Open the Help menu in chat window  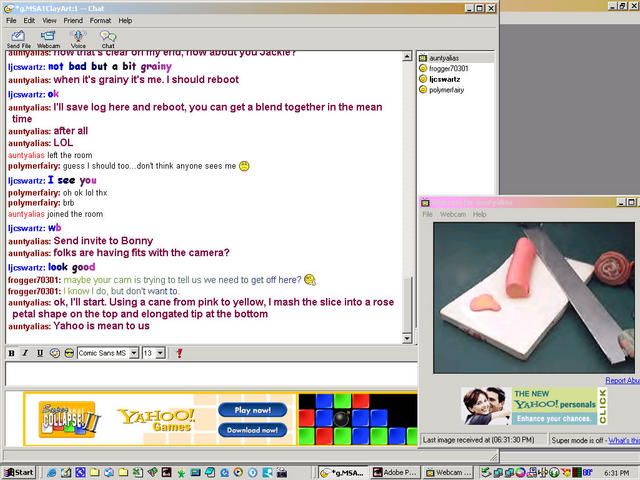(x=125, y=20)
